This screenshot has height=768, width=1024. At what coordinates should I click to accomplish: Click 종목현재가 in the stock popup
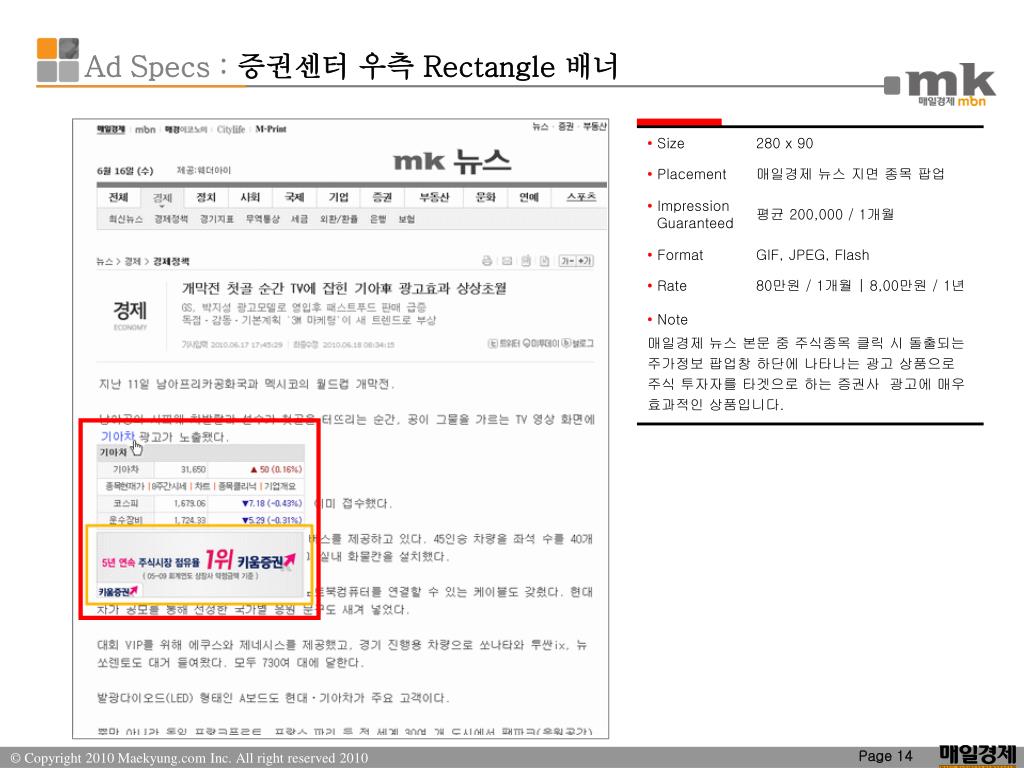125,487
